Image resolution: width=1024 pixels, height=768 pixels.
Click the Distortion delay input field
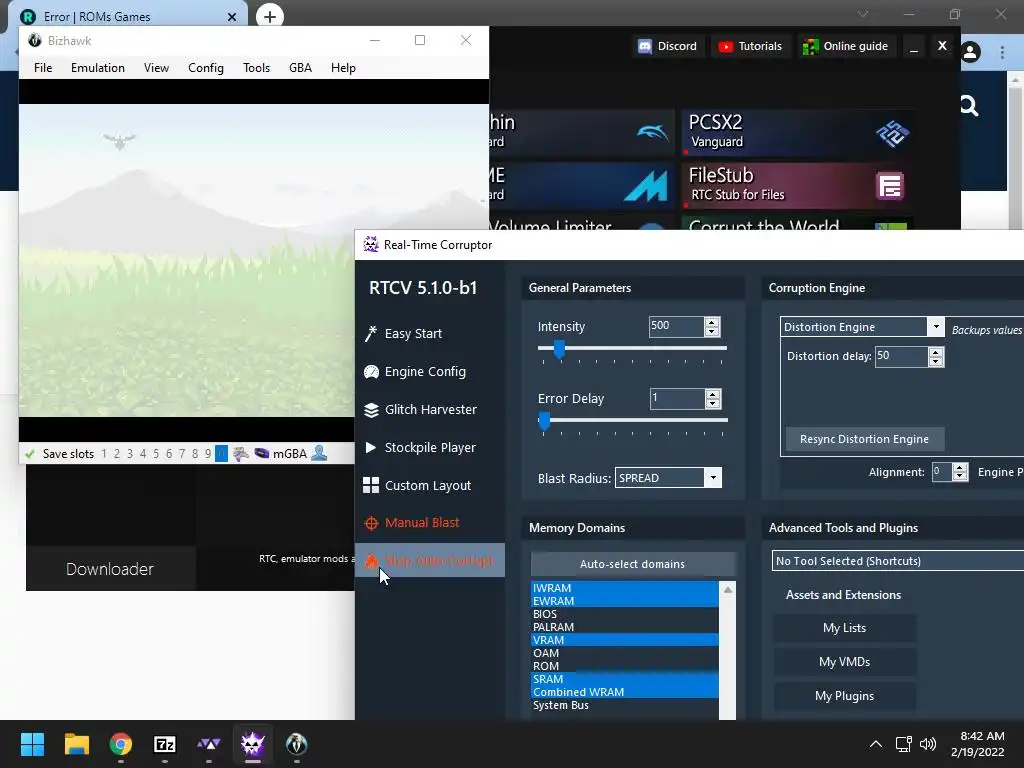[x=901, y=357]
